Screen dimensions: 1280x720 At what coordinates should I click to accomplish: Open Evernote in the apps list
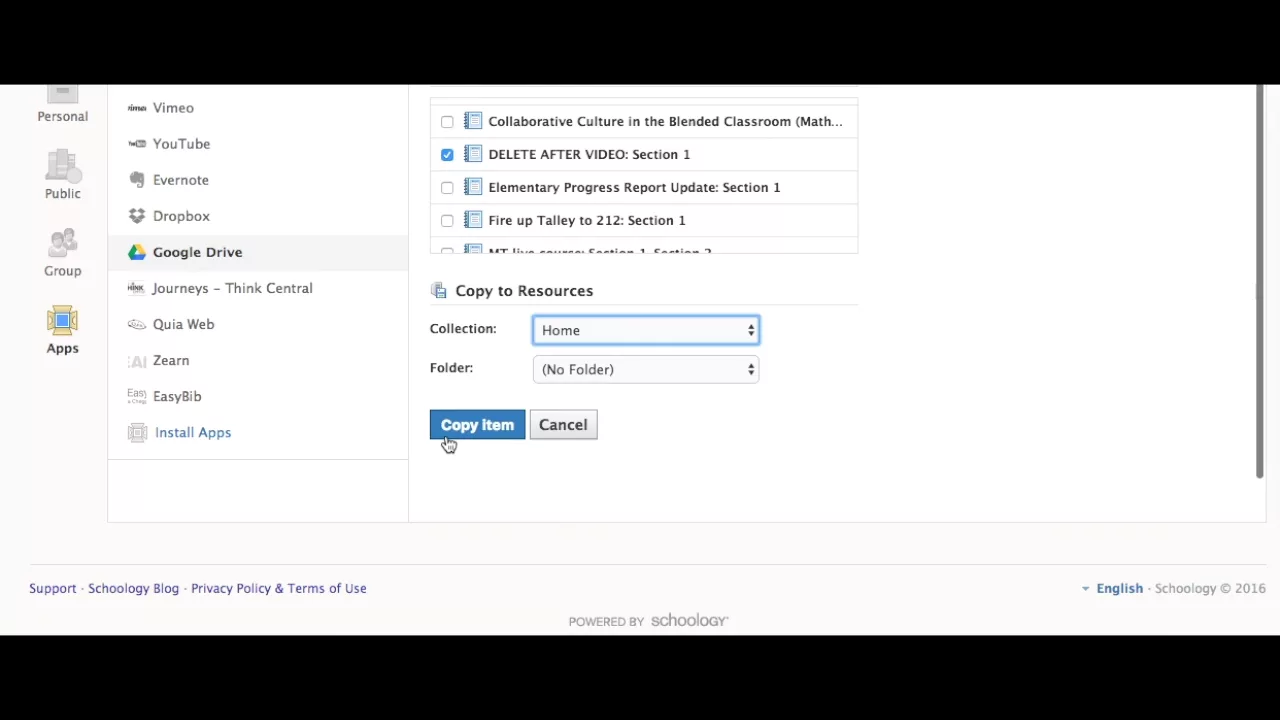click(181, 180)
